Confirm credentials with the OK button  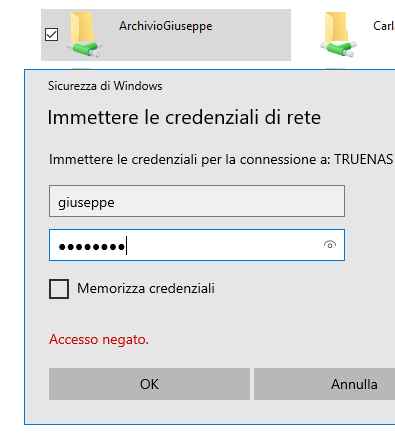(x=149, y=384)
